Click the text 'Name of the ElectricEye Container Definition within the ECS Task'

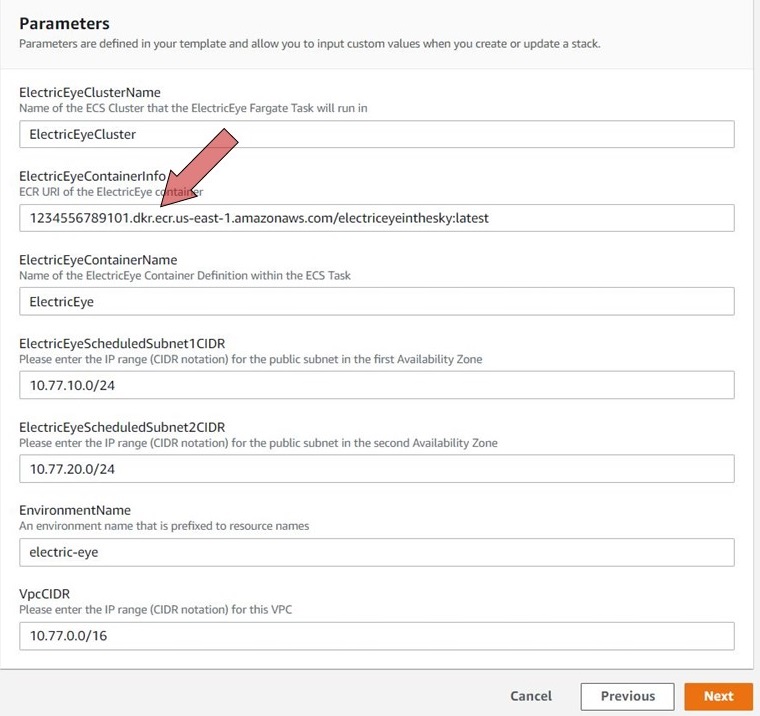[x=185, y=275]
